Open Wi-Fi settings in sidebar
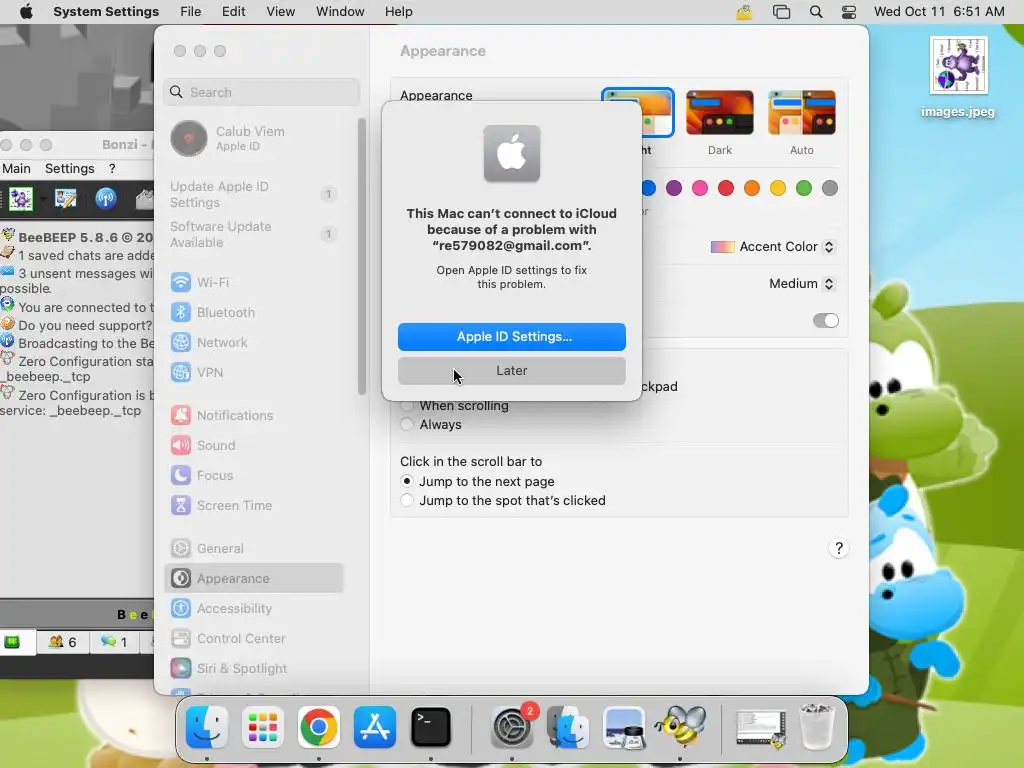 [x=253, y=282]
